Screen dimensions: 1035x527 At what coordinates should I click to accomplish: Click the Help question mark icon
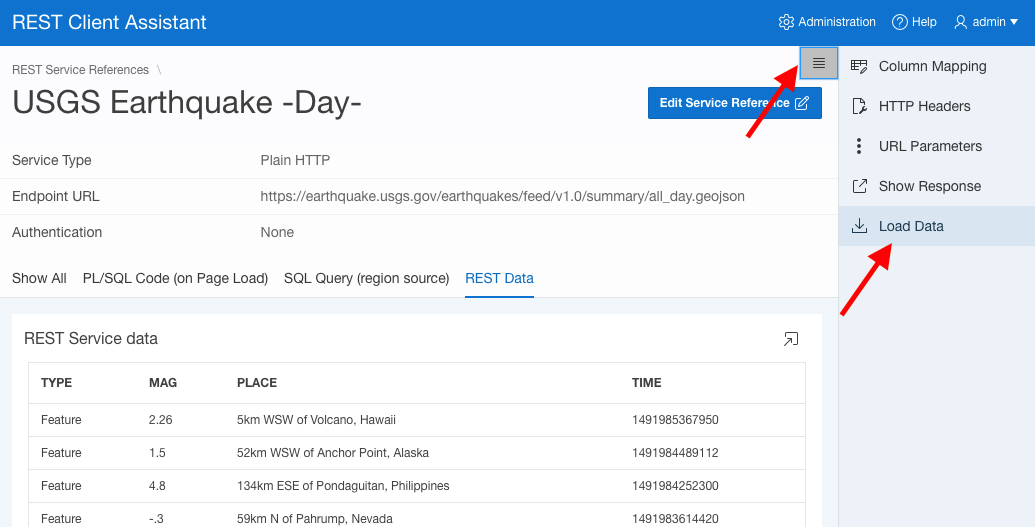click(x=899, y=22)
